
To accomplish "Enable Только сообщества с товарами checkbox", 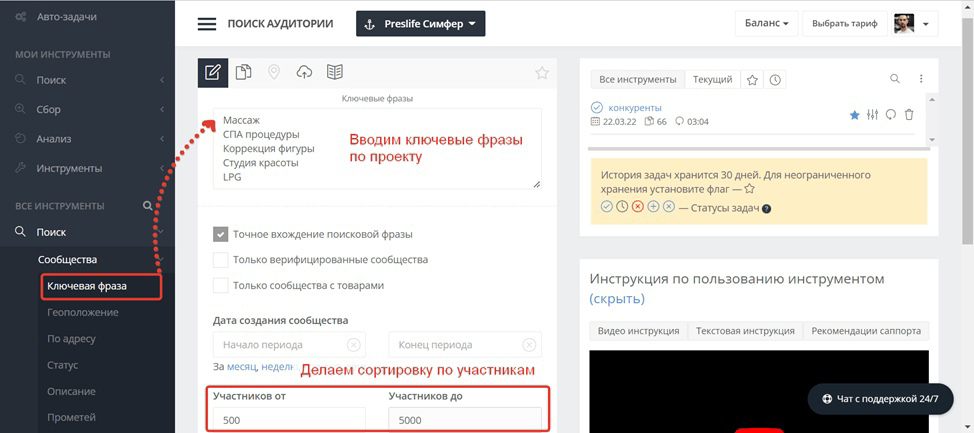I will 221,286.
